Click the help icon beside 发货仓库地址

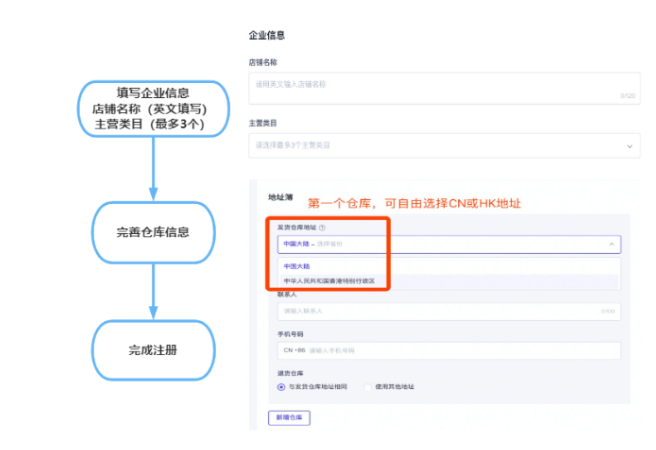(322, 228)
